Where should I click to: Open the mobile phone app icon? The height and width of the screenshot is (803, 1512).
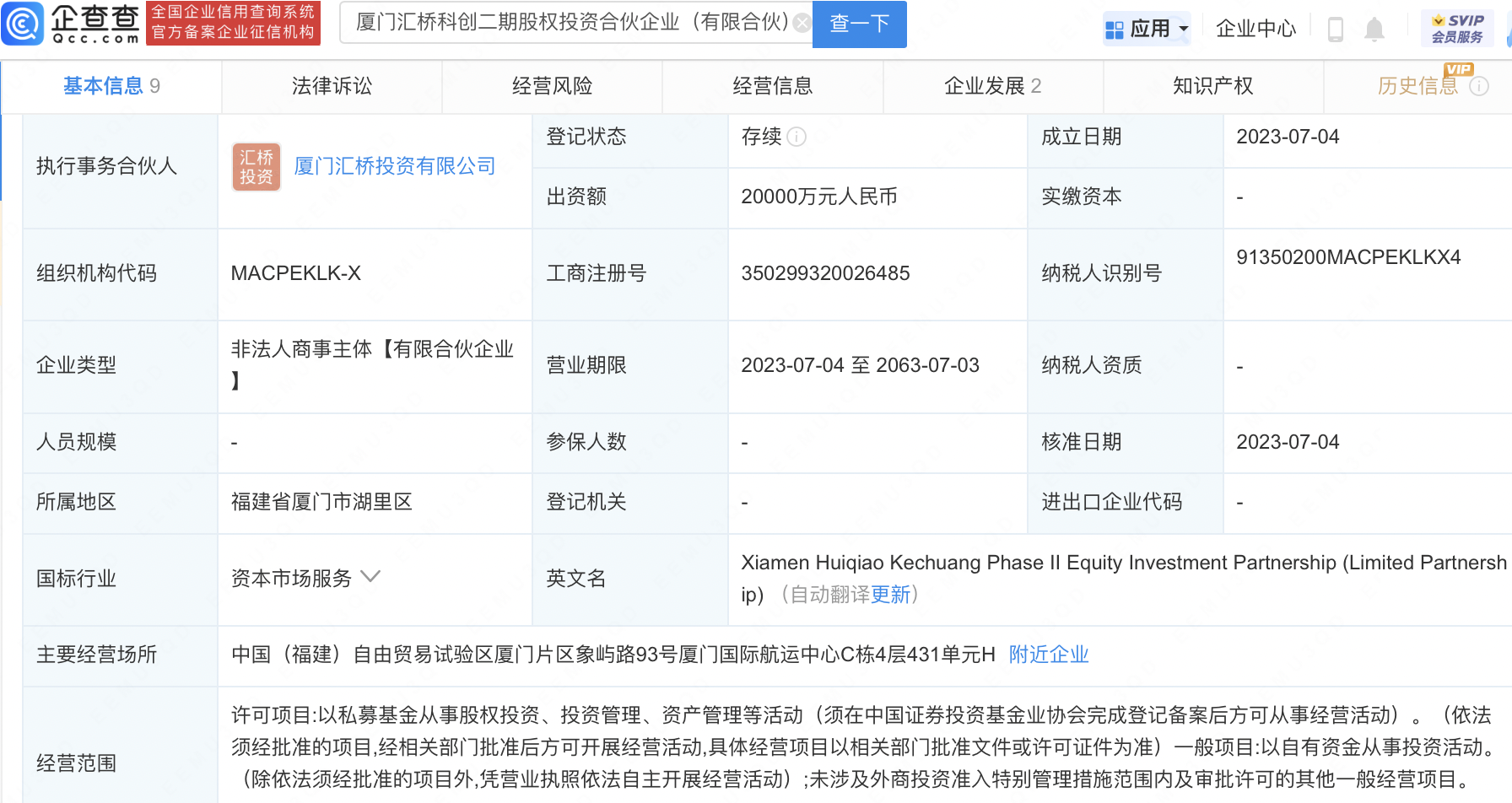(1335, 29)
